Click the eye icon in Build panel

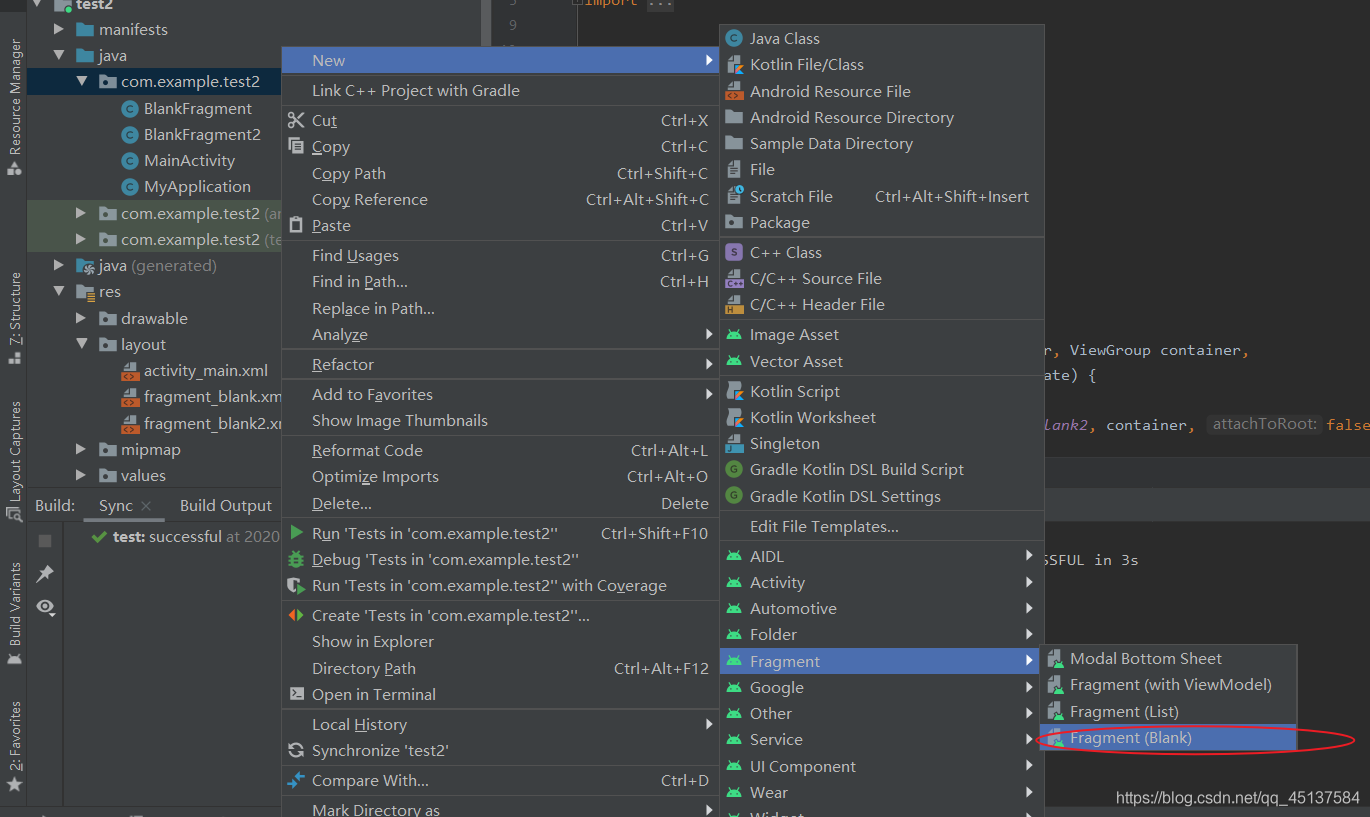pyautogui.click(x=45, y=607)
